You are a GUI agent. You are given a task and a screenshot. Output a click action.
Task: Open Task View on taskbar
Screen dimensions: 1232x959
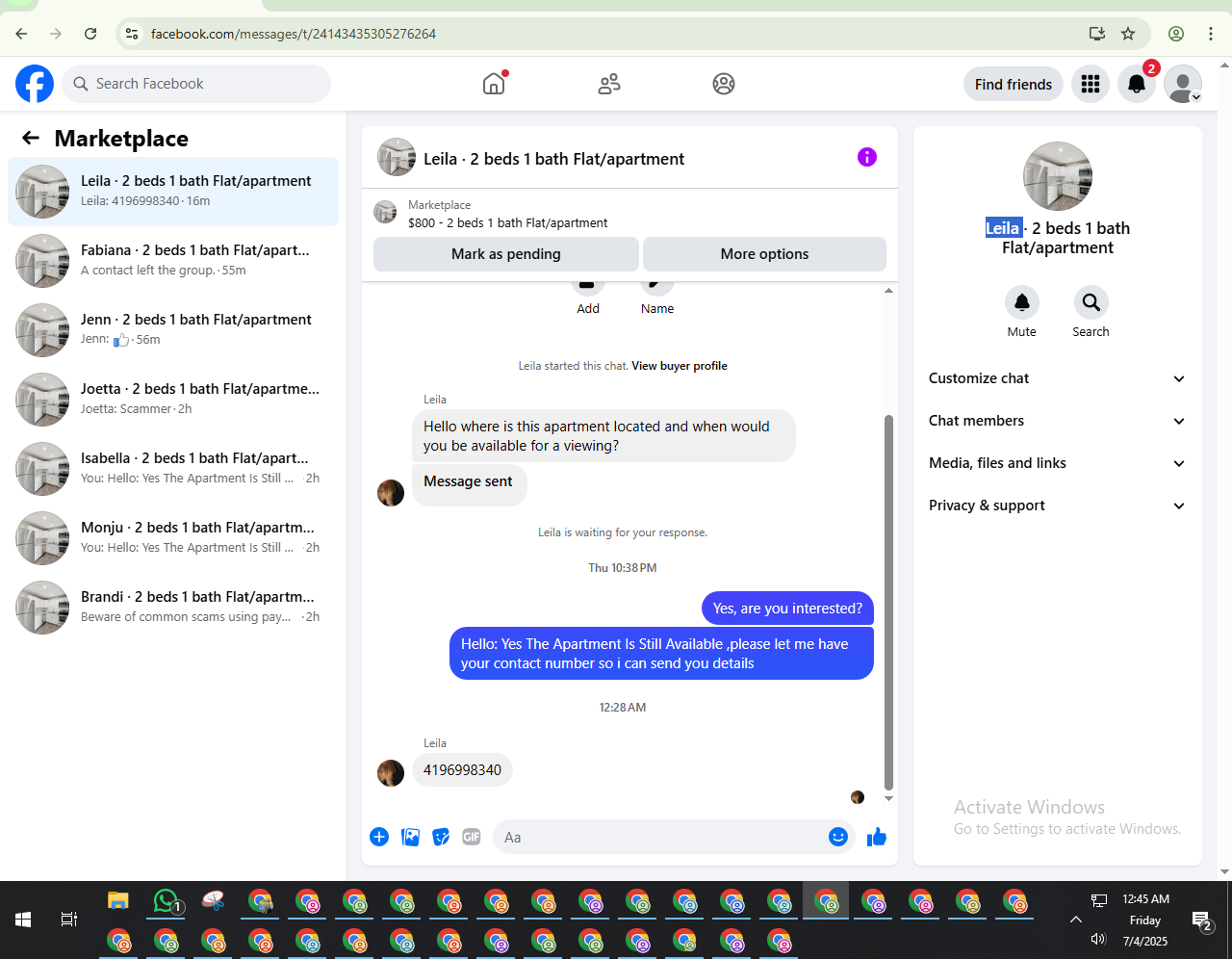tap(69, 920)
